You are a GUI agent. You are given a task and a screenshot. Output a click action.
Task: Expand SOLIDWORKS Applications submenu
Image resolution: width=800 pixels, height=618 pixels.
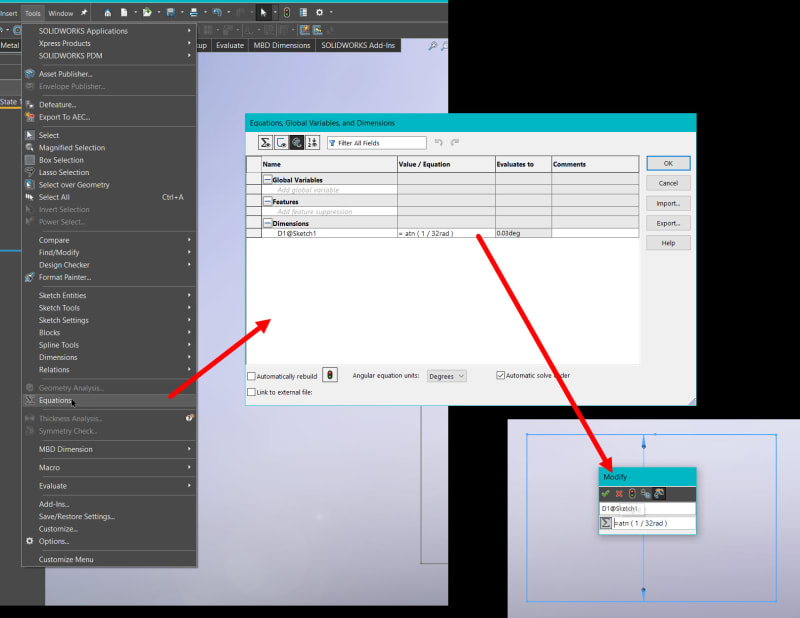coord(109,31)
